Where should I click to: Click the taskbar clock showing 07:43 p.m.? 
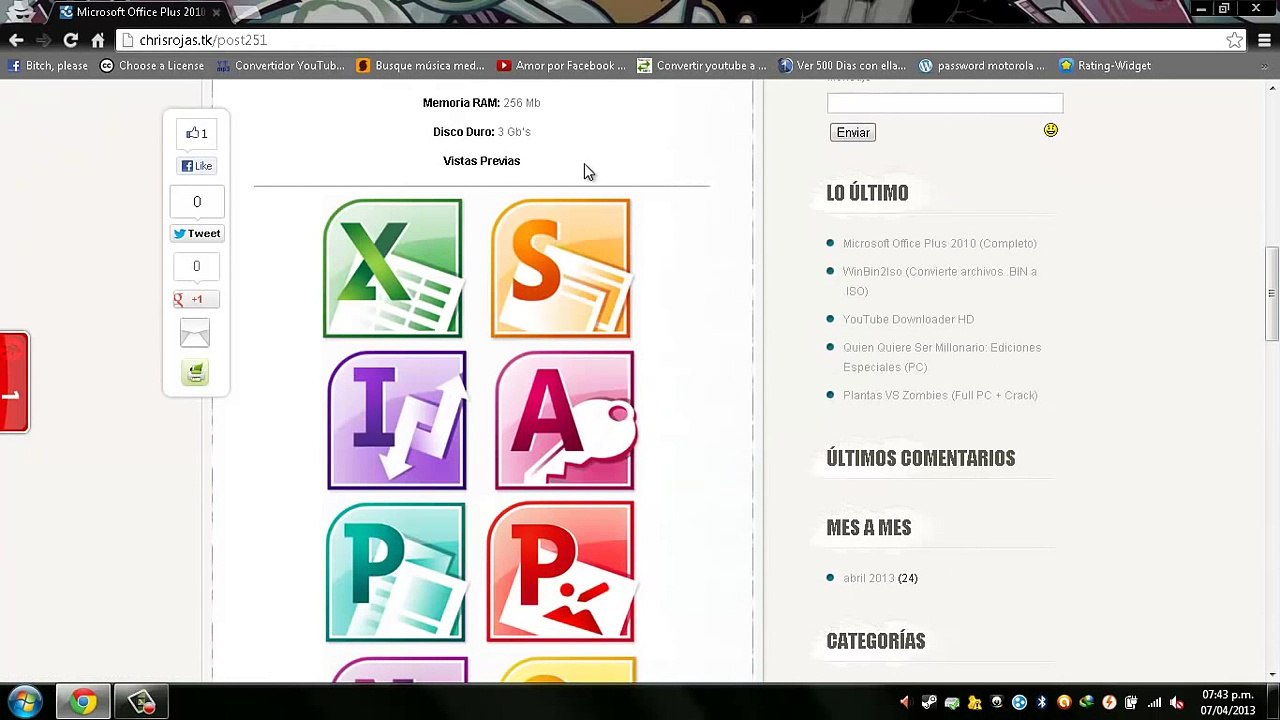1227,702
